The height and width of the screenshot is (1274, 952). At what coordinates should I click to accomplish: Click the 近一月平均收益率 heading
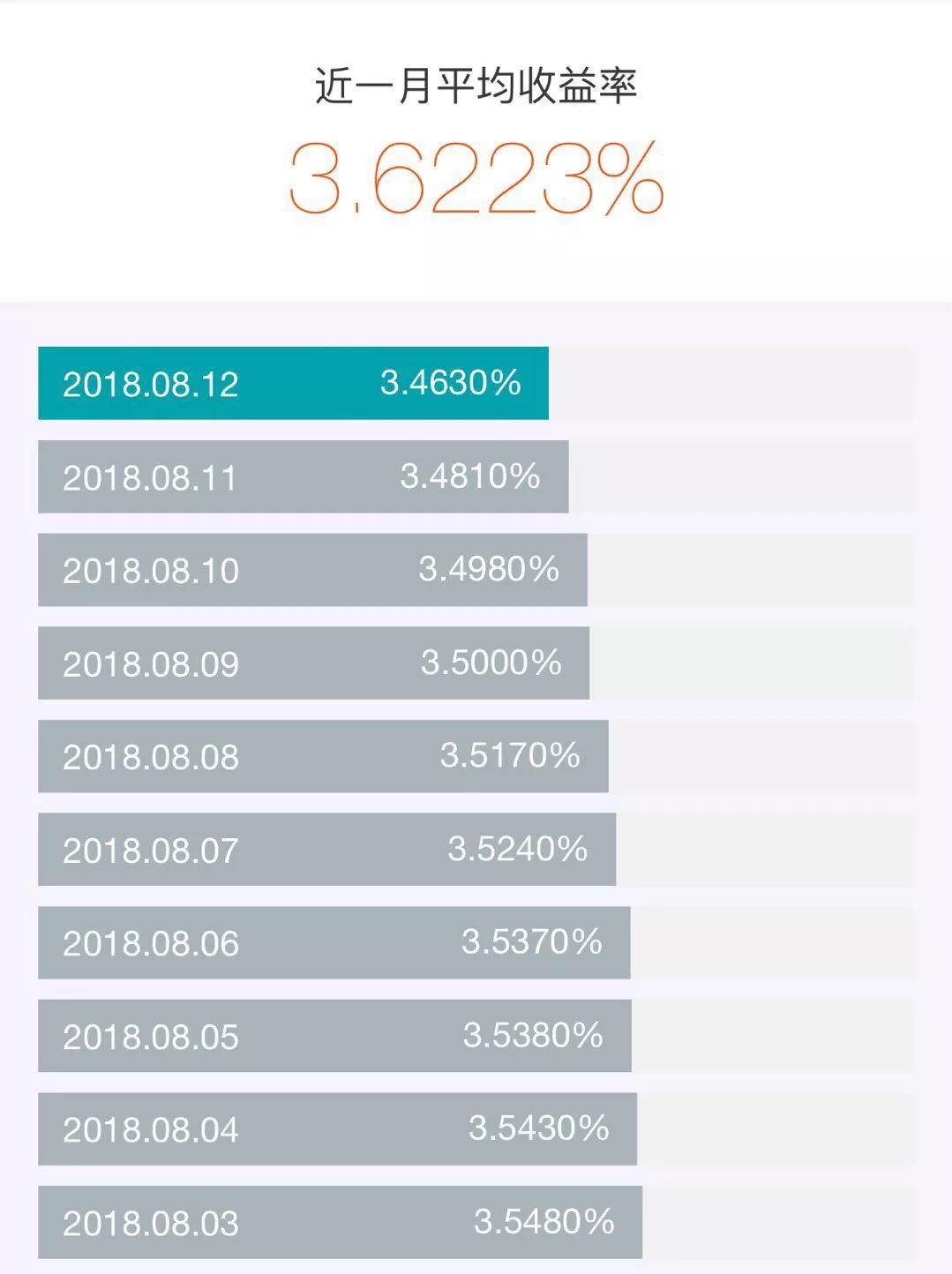(x=476, y=86)
